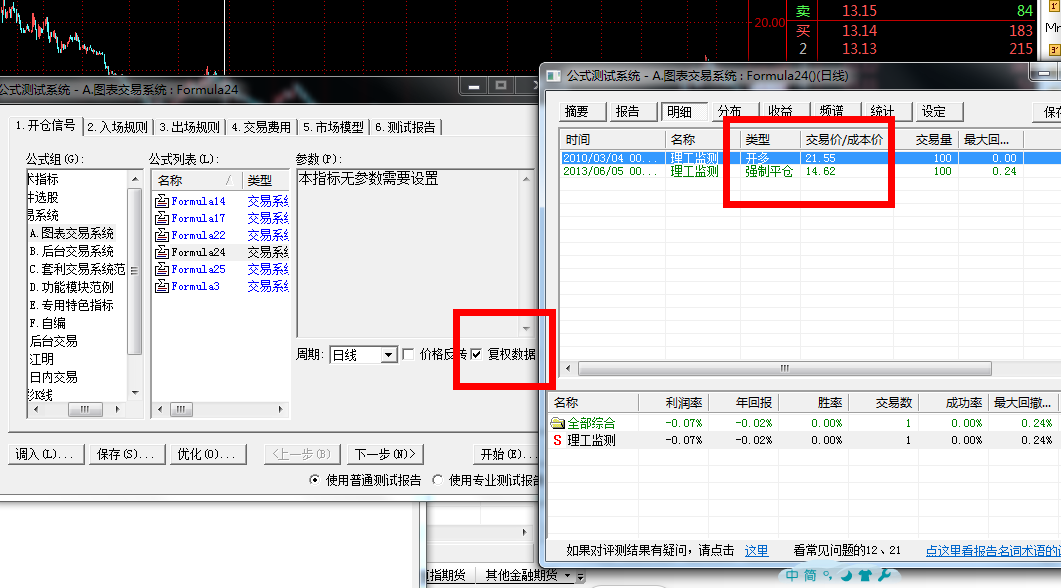Toggle 复权数据 checkbox
1061x588 pixels.
[x=476, y=354]
